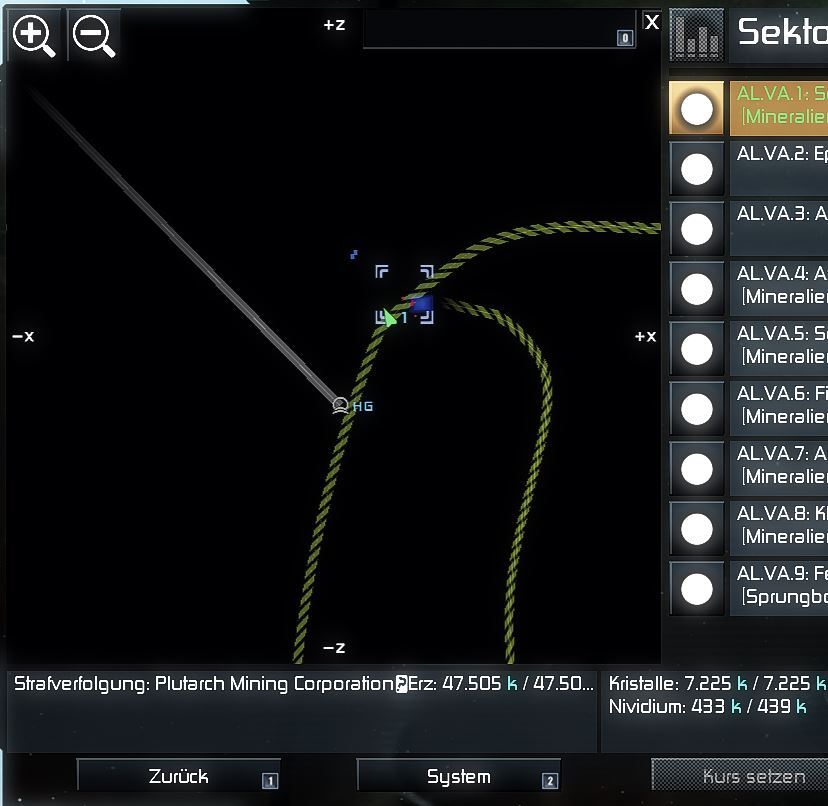This screenshot has height=806, width=828.
Task: Select the AL.VA.8 zone entry
Action: 780,527
